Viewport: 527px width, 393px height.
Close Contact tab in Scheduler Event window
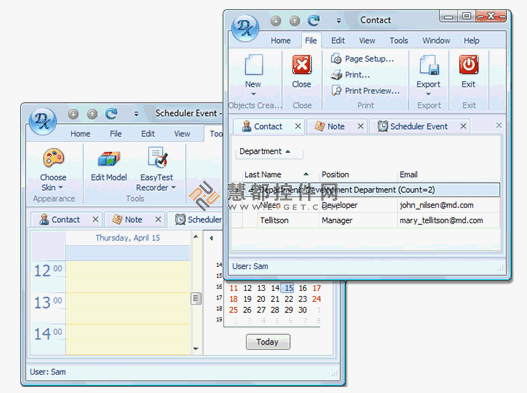coord(95,219)
